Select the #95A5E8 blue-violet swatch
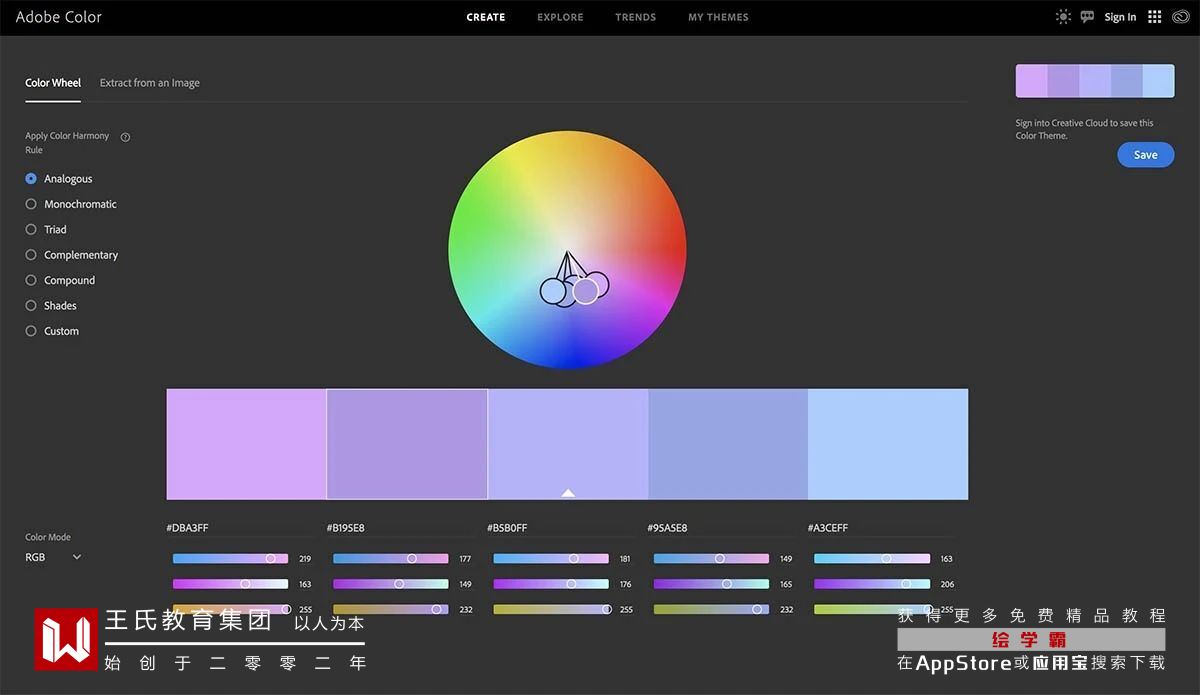 728,444
